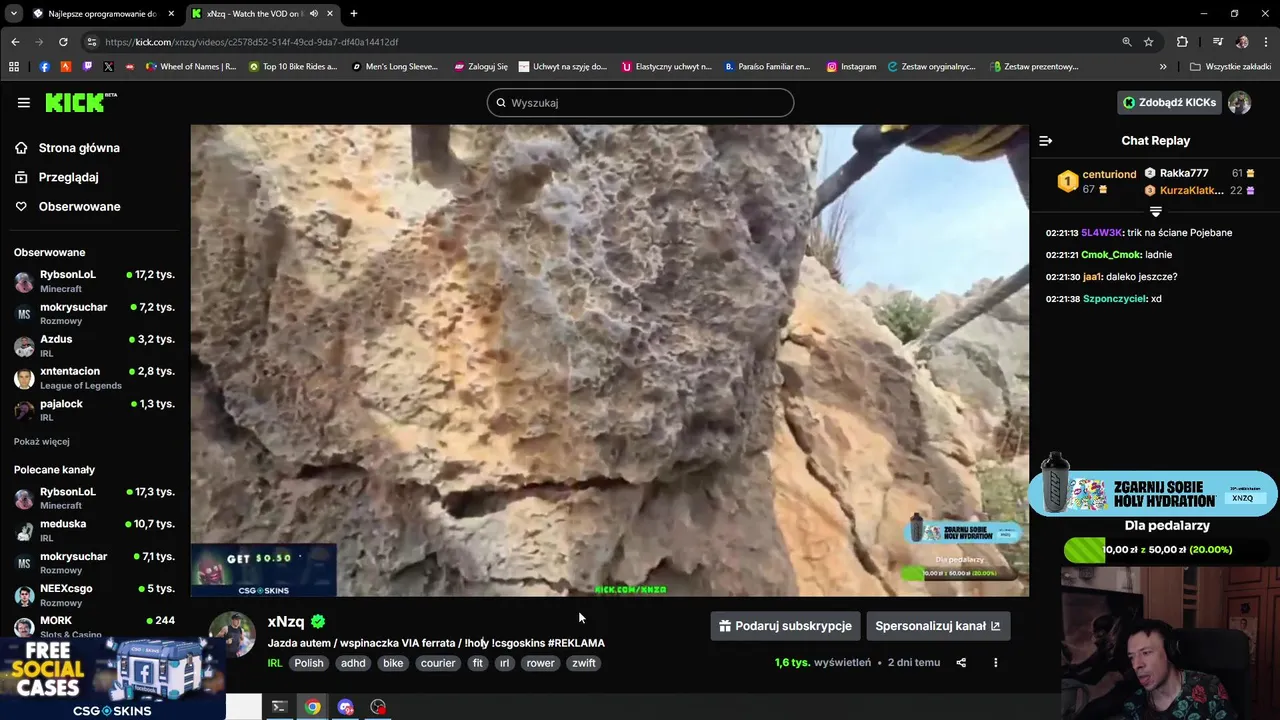Open the three-dot video options menu

[x=995, y=663]
